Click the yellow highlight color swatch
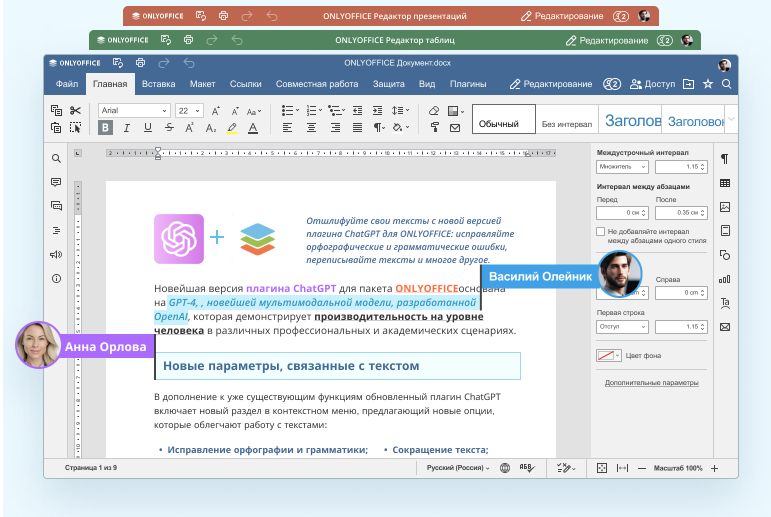771x517 pixels. [232, 128]
